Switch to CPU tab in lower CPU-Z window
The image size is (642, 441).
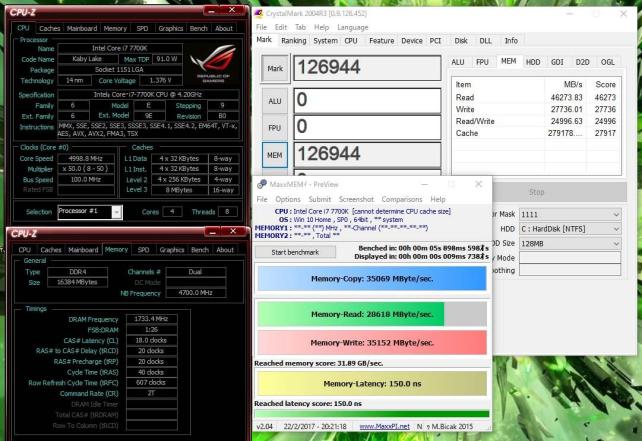[24, 250]
